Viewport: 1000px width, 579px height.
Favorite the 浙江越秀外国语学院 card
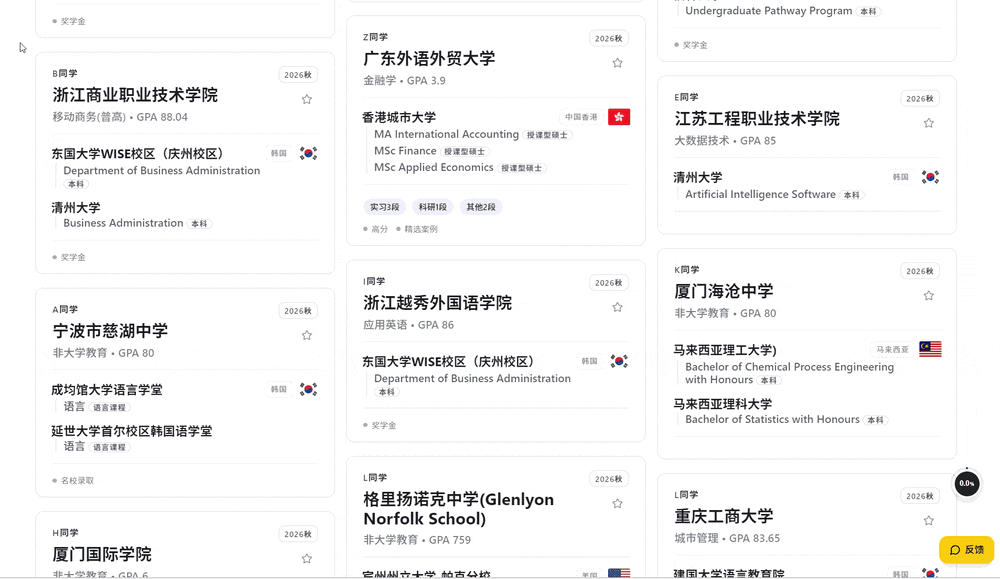617,307
